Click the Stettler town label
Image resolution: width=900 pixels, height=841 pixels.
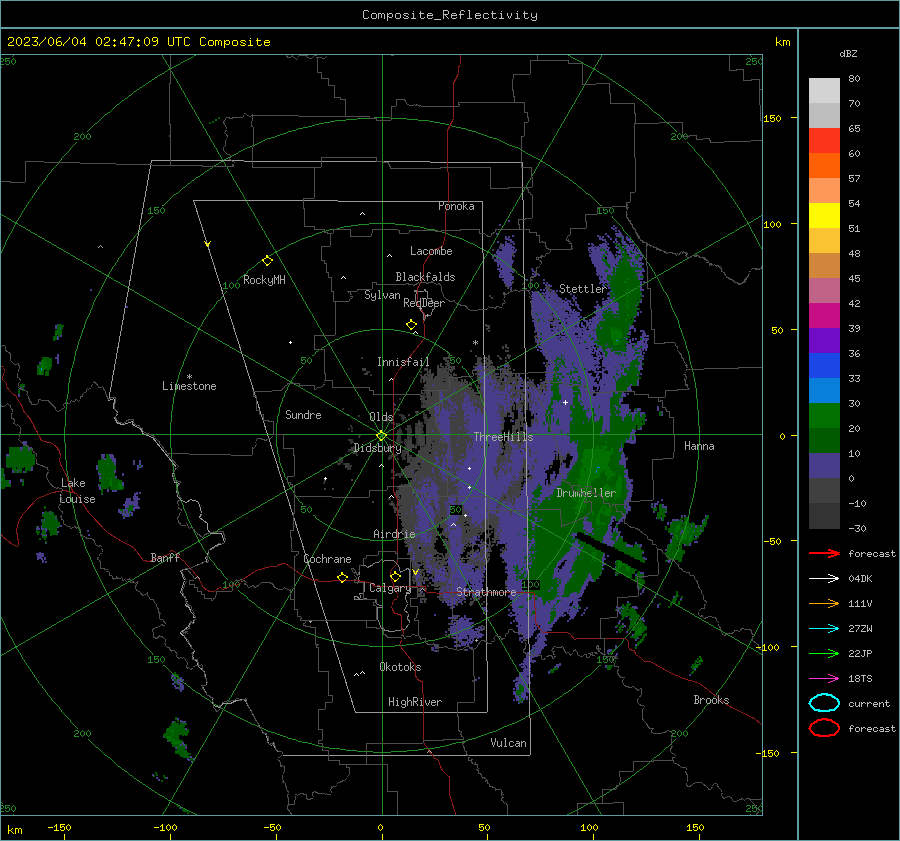pyautogui.click(x=583, y=289)
